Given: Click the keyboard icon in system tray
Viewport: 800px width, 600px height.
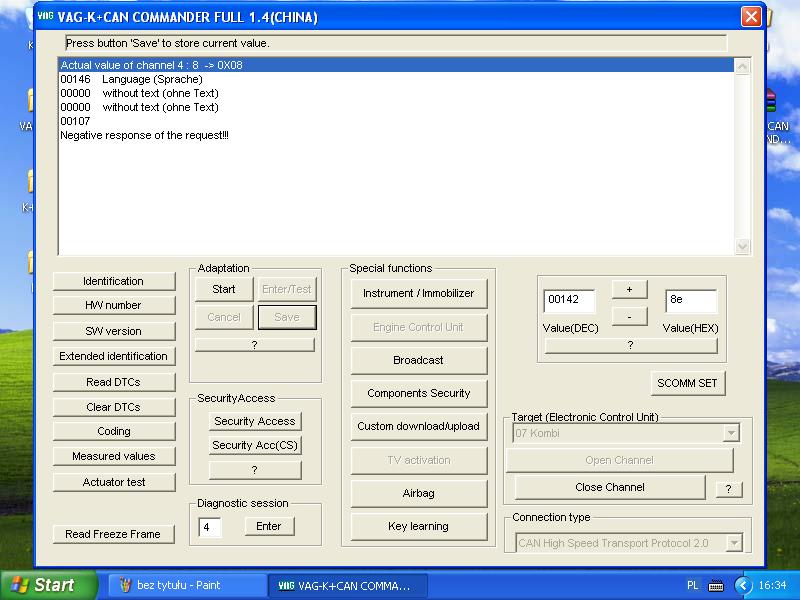Looking at the screenshot, I should [716, 585].
